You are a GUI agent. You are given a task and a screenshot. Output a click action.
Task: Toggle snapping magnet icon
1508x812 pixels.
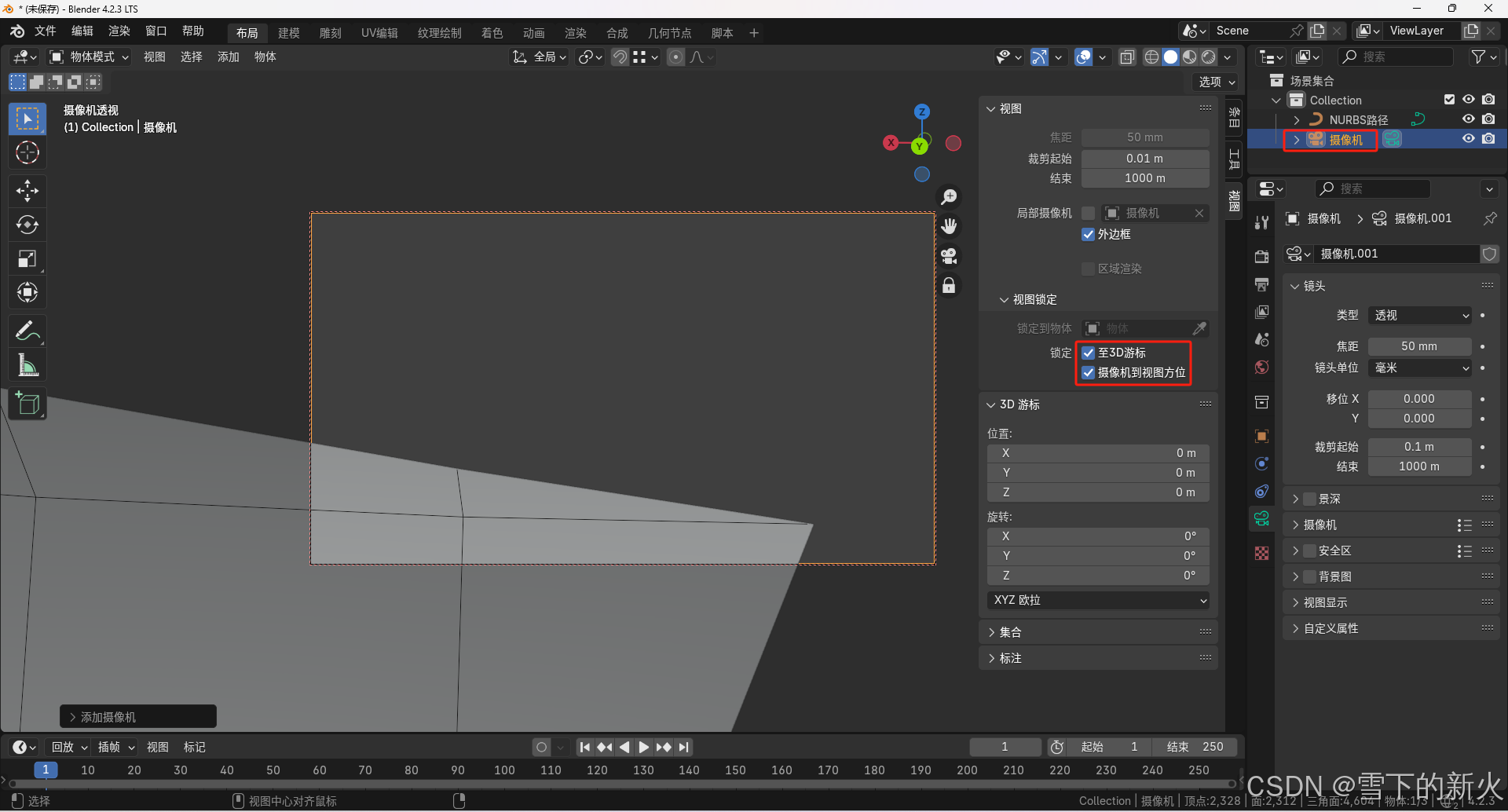click(x=620, y=57)
